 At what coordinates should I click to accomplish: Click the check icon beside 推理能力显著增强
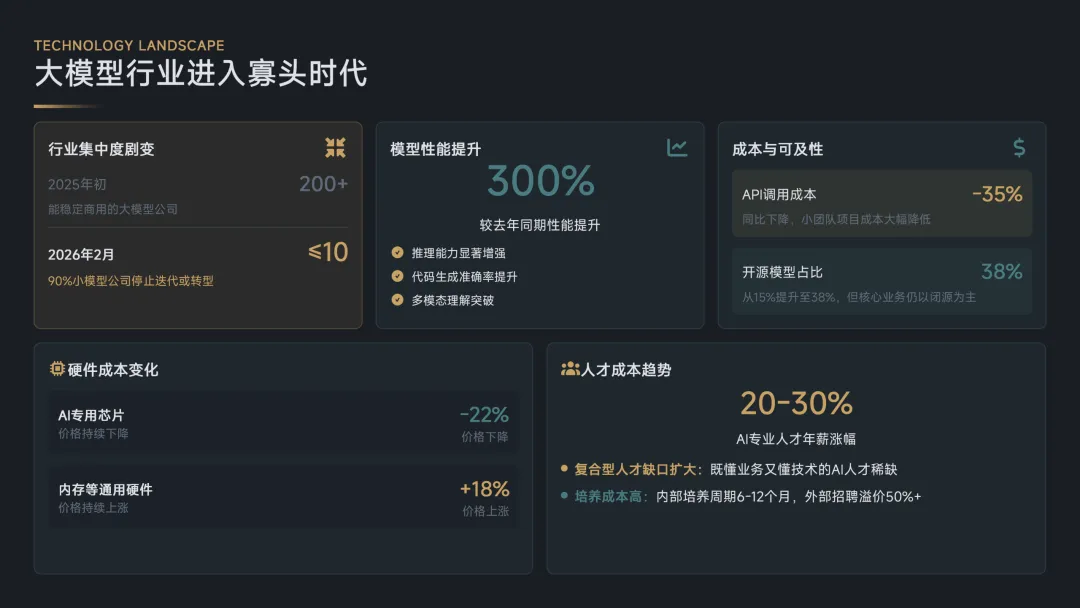click(x=397, y=253)
